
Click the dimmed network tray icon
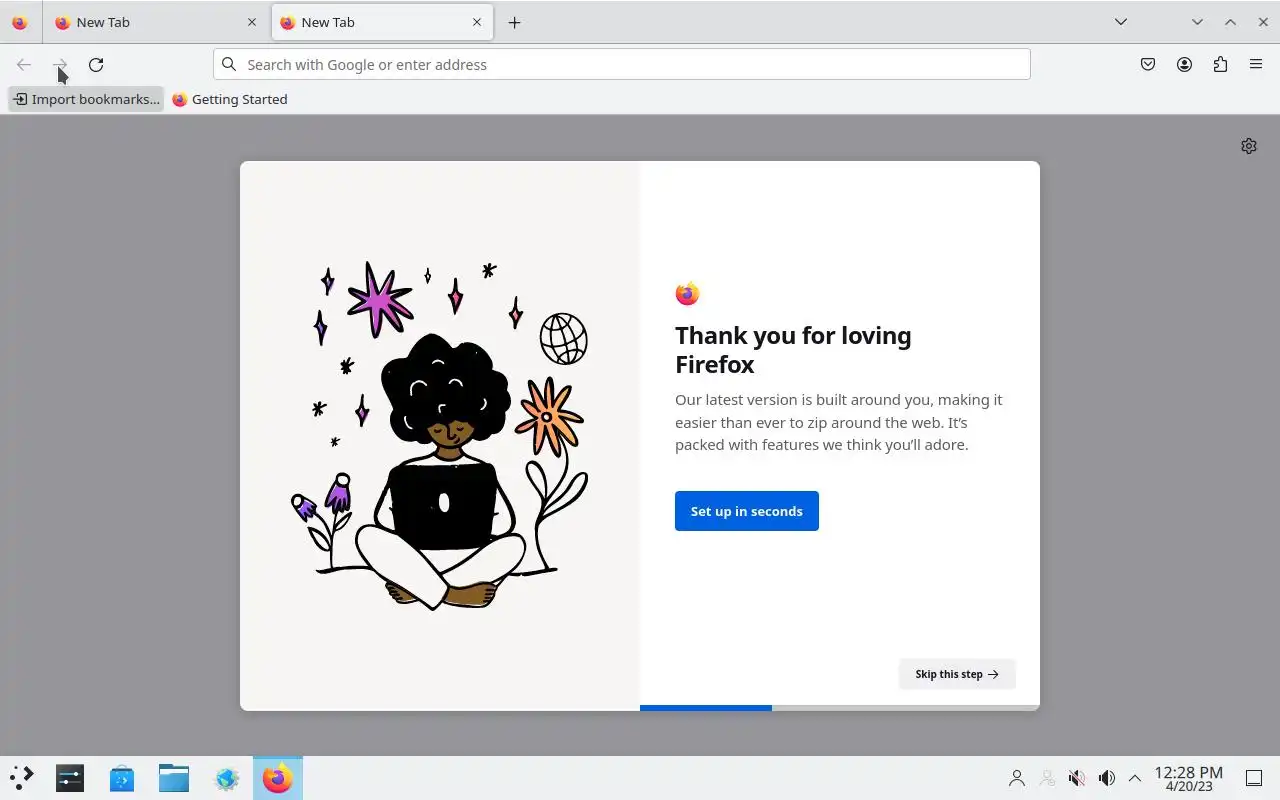pos(1047,778)
